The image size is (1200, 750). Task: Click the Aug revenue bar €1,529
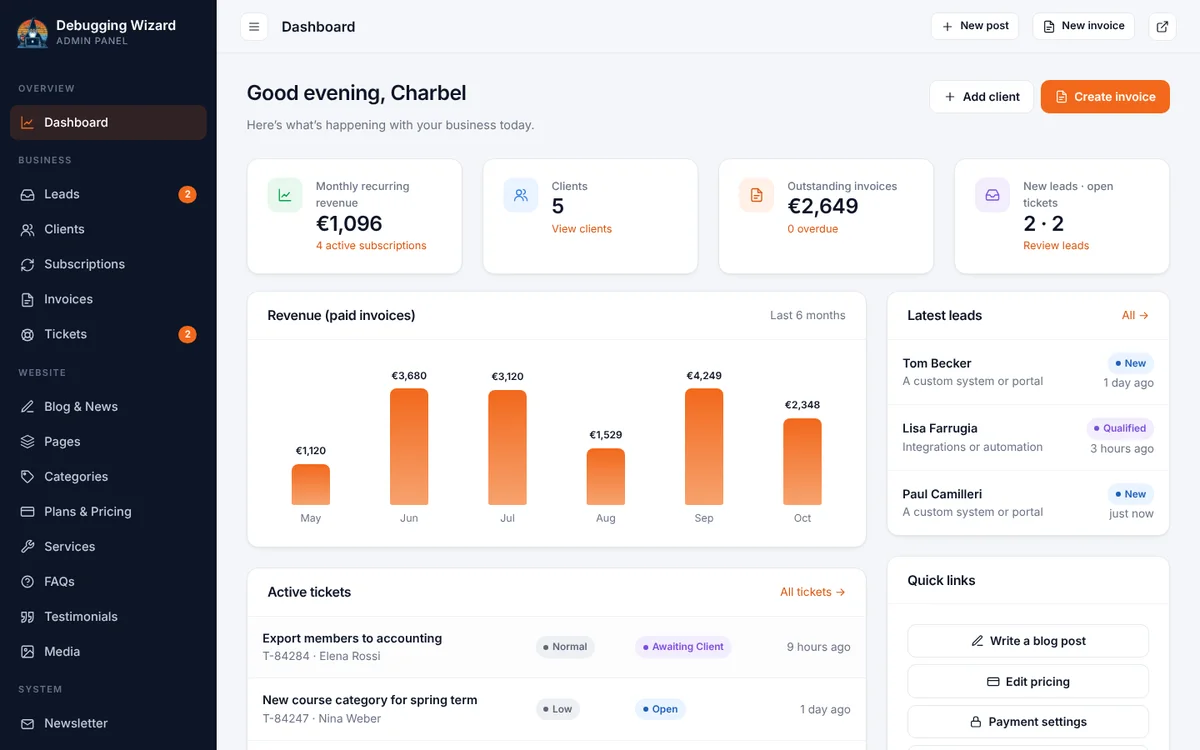point(606,477)
